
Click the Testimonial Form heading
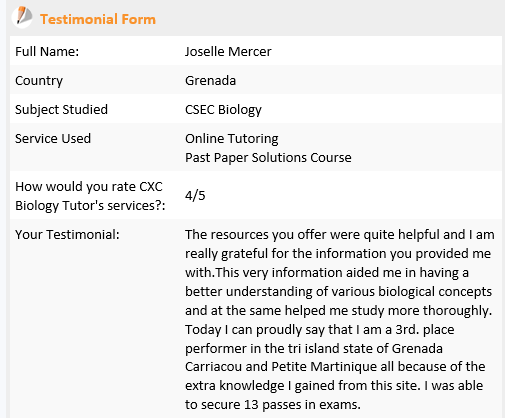coord(98,19)
